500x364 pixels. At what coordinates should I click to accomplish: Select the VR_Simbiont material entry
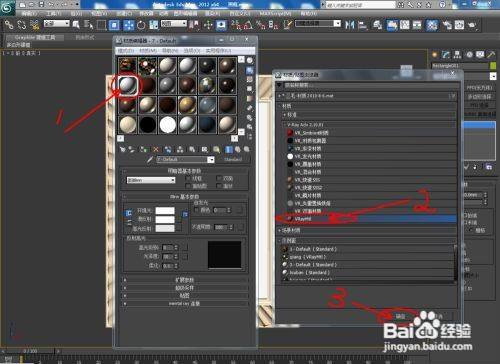[371, 132]
